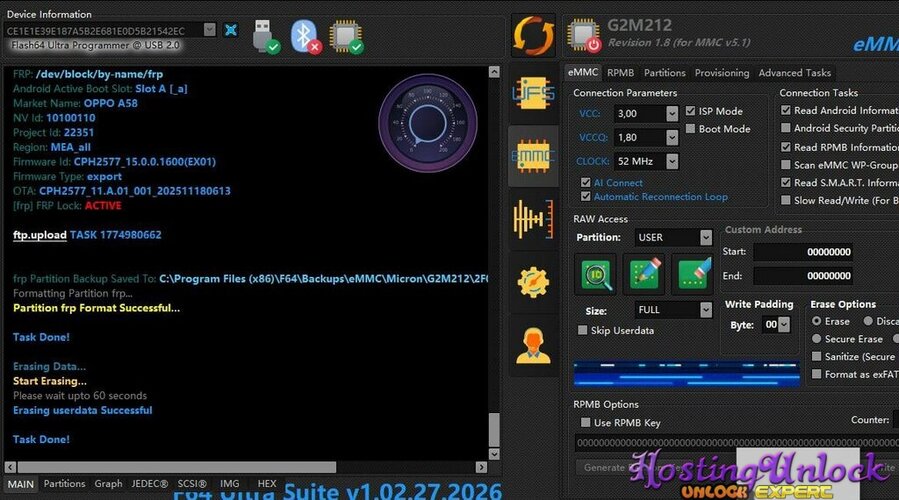
Task: Open the JEDEC tab at bottom
Action: [149, 484]
